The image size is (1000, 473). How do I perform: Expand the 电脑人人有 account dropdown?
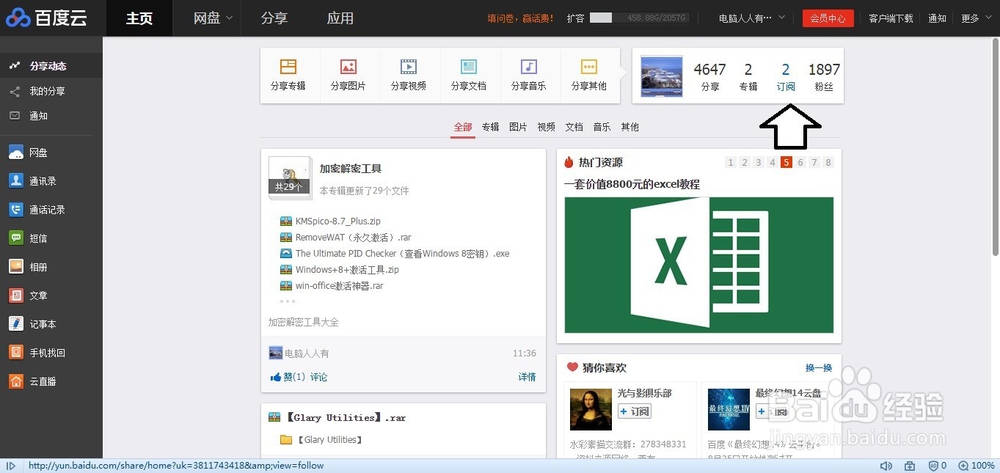(x=751, y=18)
